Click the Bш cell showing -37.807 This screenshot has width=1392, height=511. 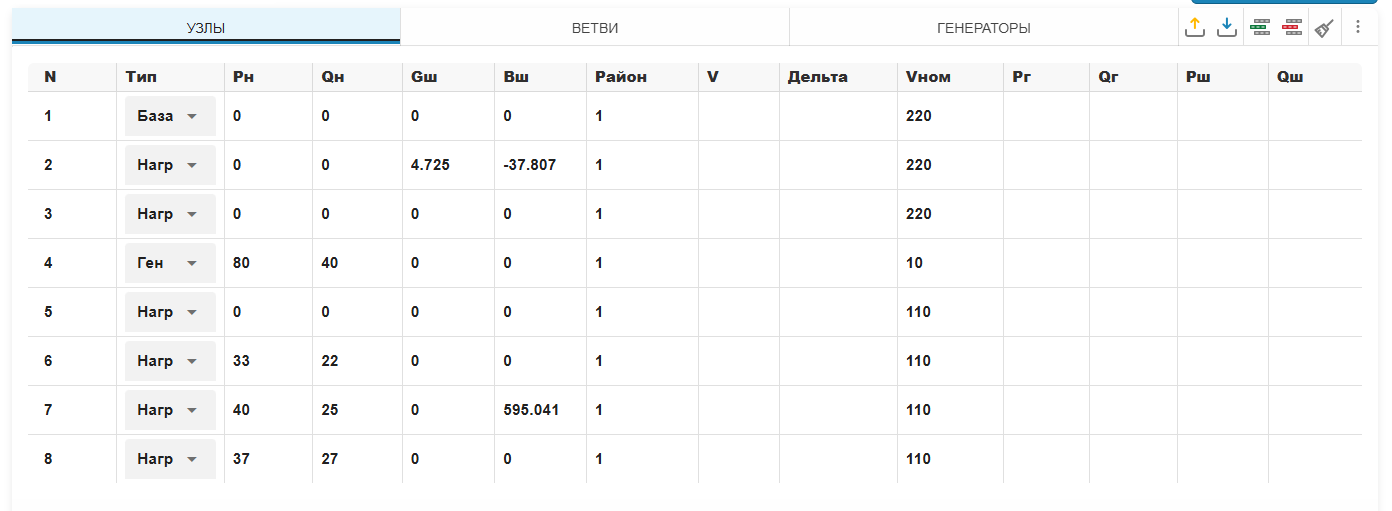coord(529,165)
